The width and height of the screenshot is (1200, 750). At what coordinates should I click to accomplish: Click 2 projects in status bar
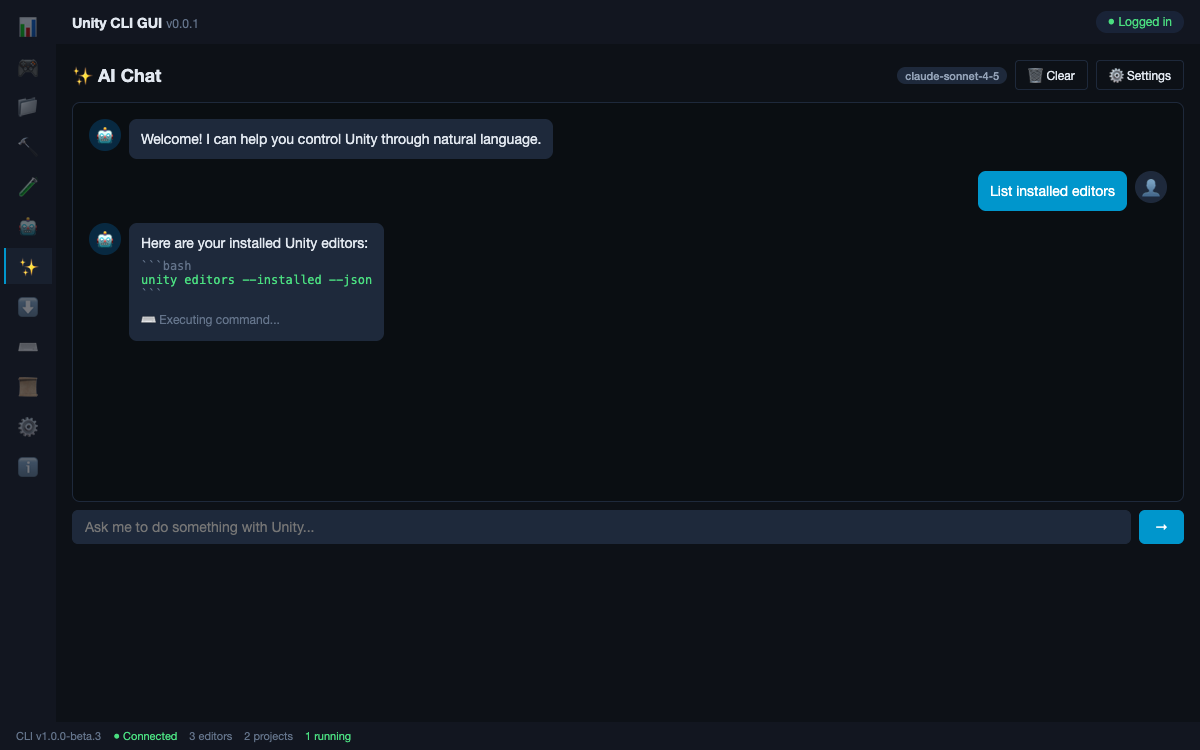pos(268,736)
